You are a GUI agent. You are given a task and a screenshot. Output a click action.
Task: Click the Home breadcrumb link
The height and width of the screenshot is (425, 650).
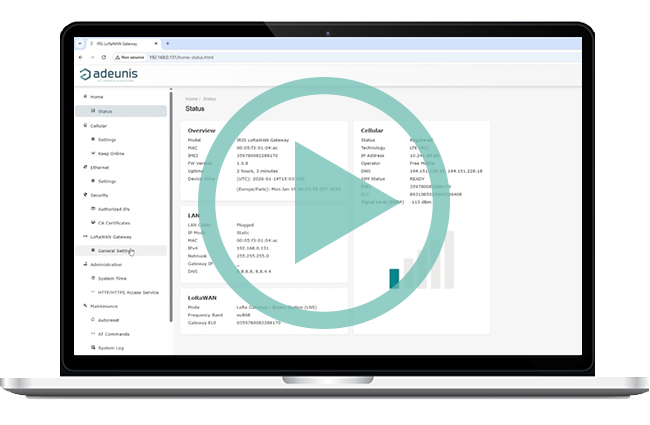(191, 99)
